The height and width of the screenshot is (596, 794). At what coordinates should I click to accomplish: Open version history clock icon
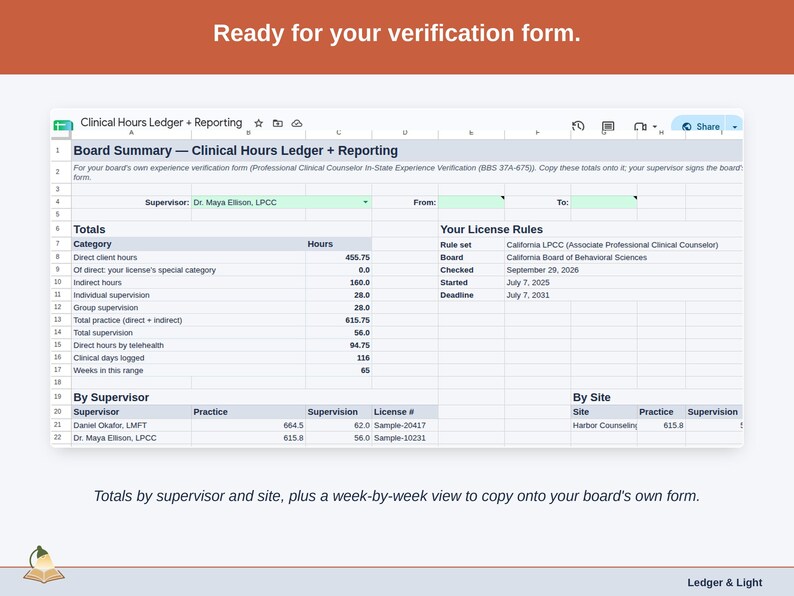point(578,126)
